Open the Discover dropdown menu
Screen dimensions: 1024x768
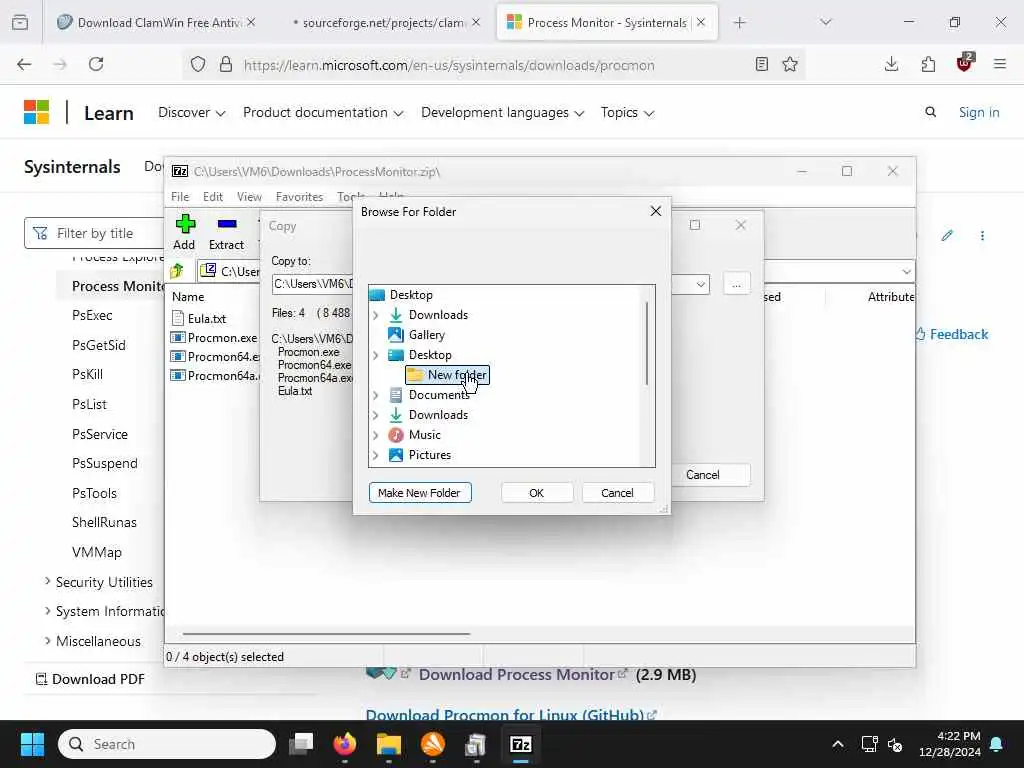[x=191, y=112]
